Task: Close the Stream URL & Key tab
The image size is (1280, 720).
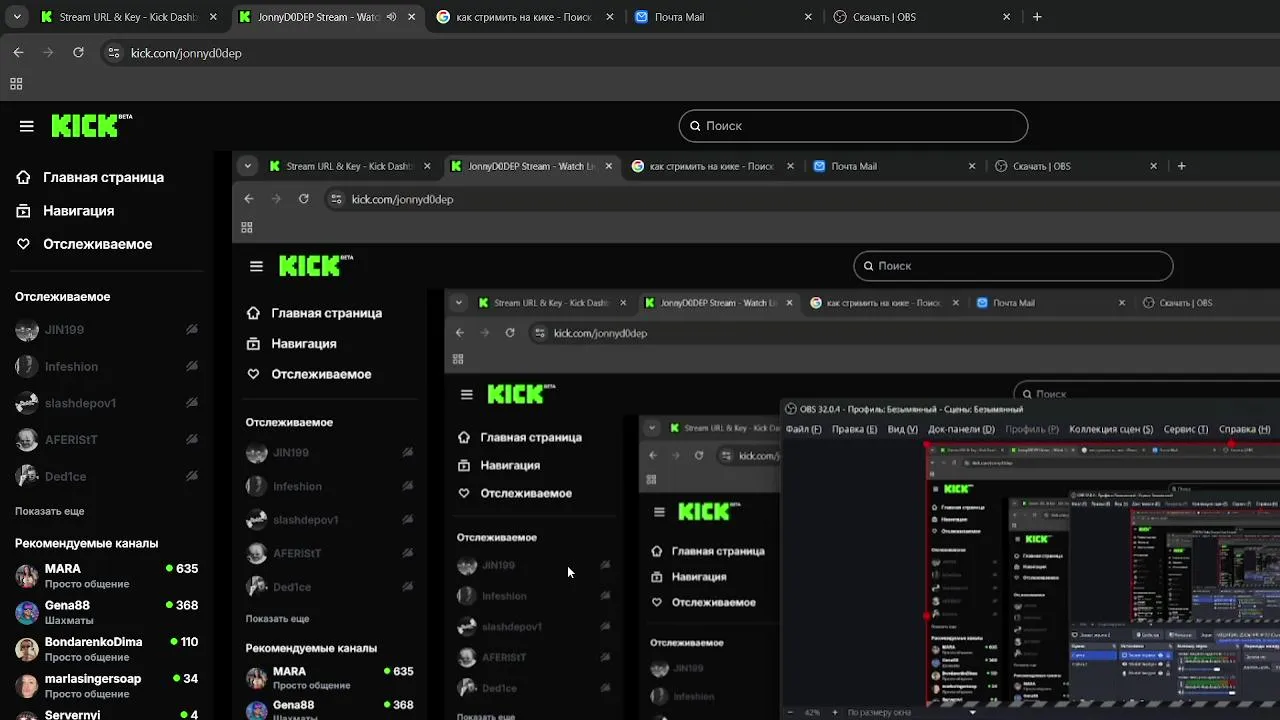Action: [x=213, y=17]
